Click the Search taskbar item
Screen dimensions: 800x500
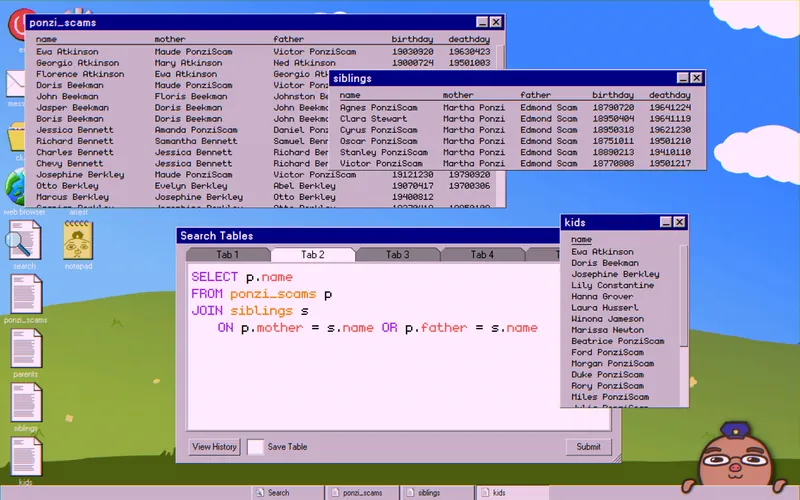(288, 493)
